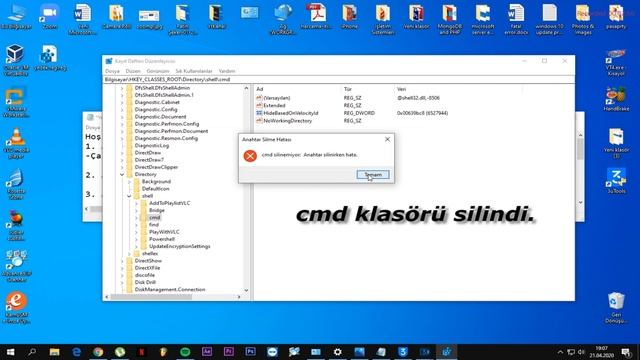
Task: Click the registry path address bar
Action: tap(339, 80)
